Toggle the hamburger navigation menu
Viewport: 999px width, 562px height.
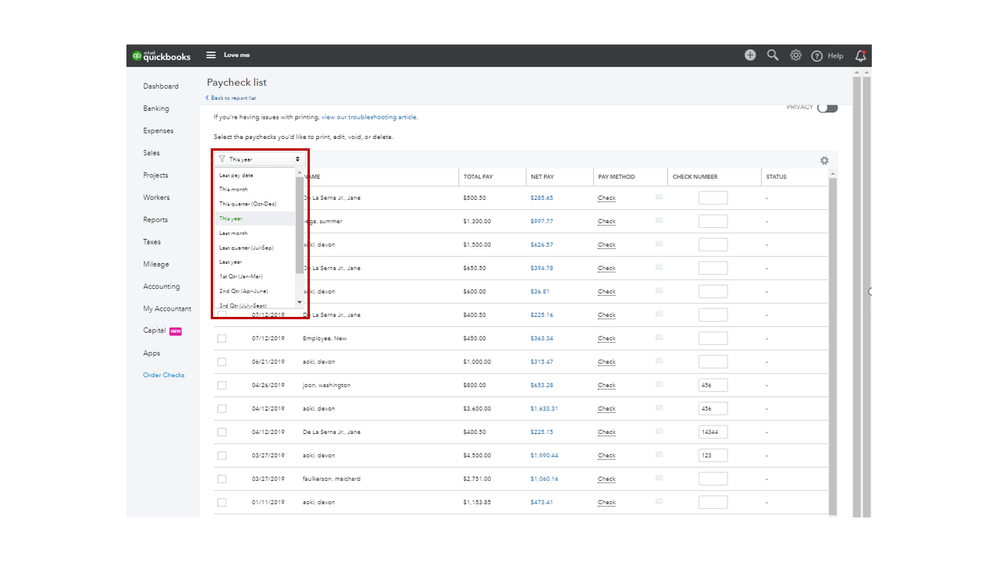pos(211,55)
